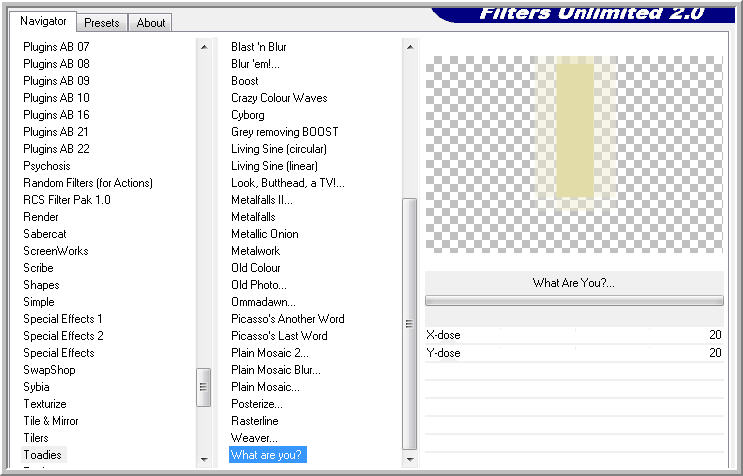Select Plugins AB 08 category
The image size is (743, 476).
pyautogui.click(x=56, y=64)
